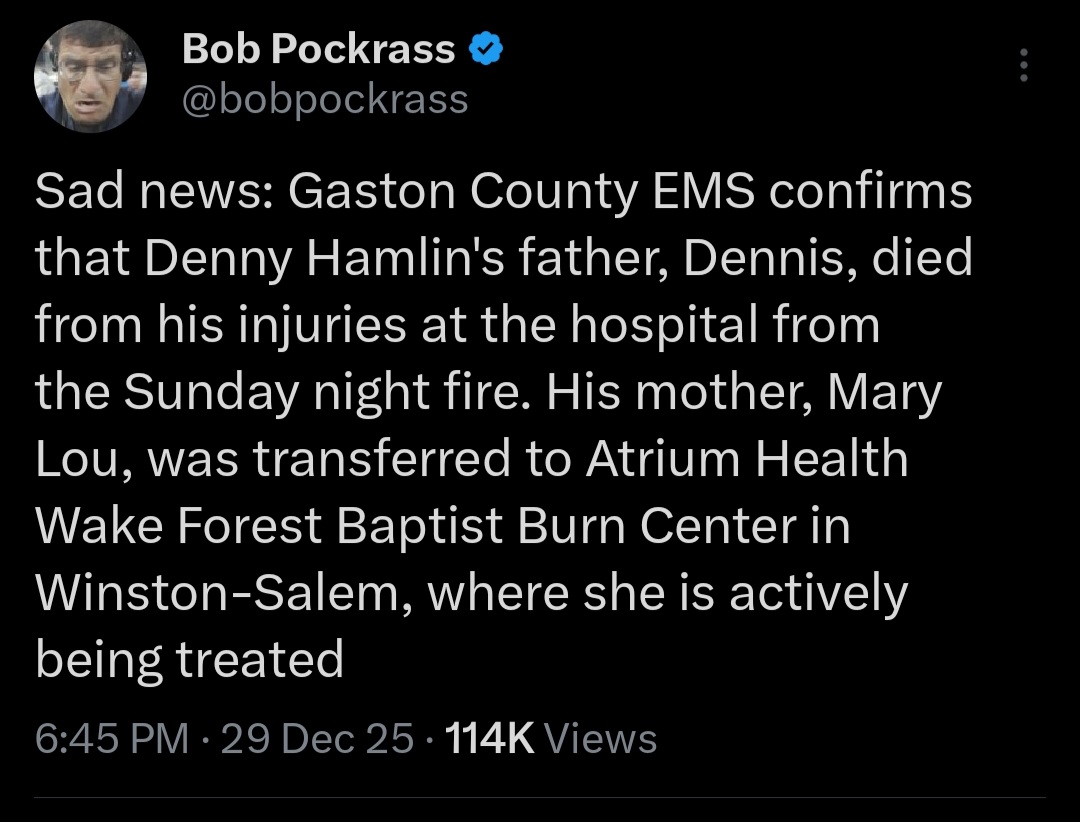The height and width of the screenshot is (822, 1080).
Task: Click the blue verified checkmark badge
Action: pos(487,50)
